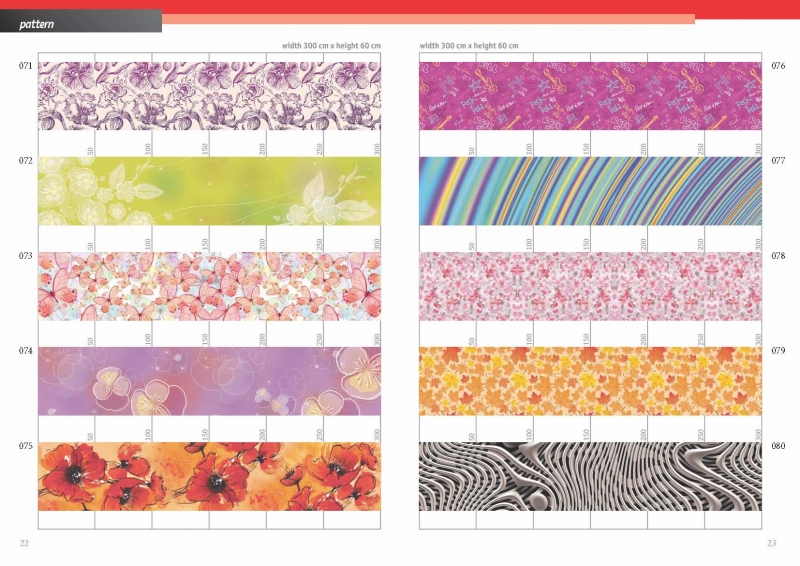Select the 077 pattern number label
The height and width of the screenshot is (566, 800).
click(x=778, y=161)
